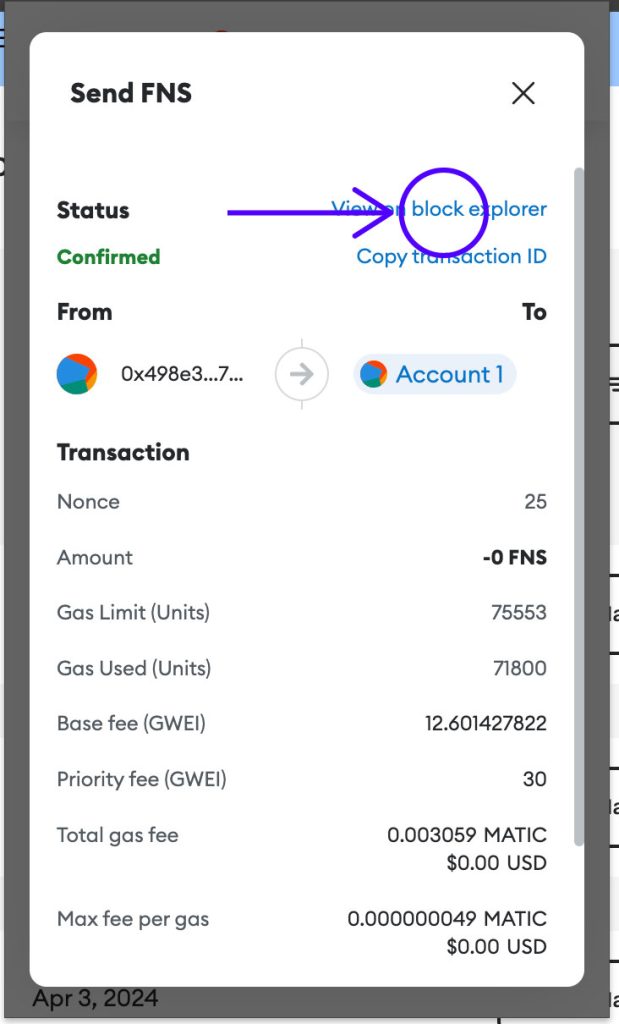Click the Priority fee value 30
The image size is (619, 1024).
[x=535, y=779]
